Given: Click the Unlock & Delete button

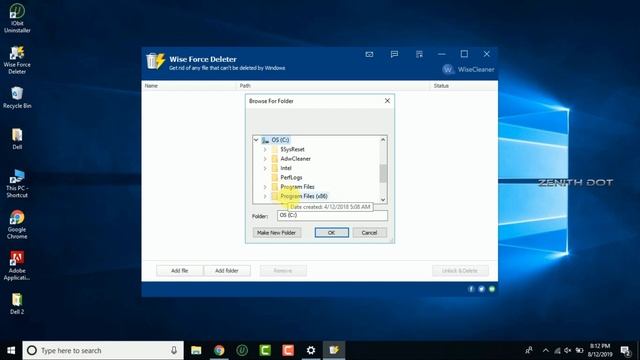Looking at the screenshot, I should click(x=460, y=271).
